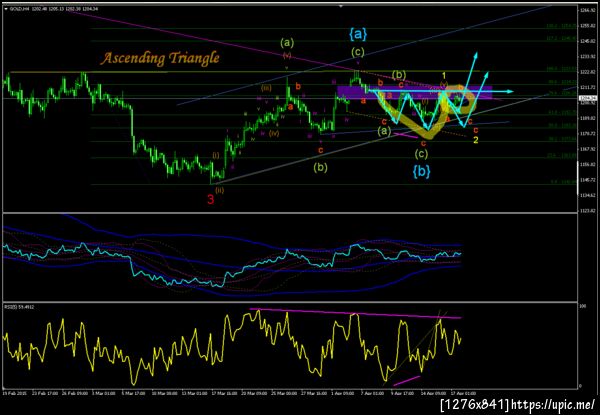Image resolution: width=600 pixels, height=415 pixels.
Task: Click the 19 Feb 2015 time axis label
Action: [13, 392]
